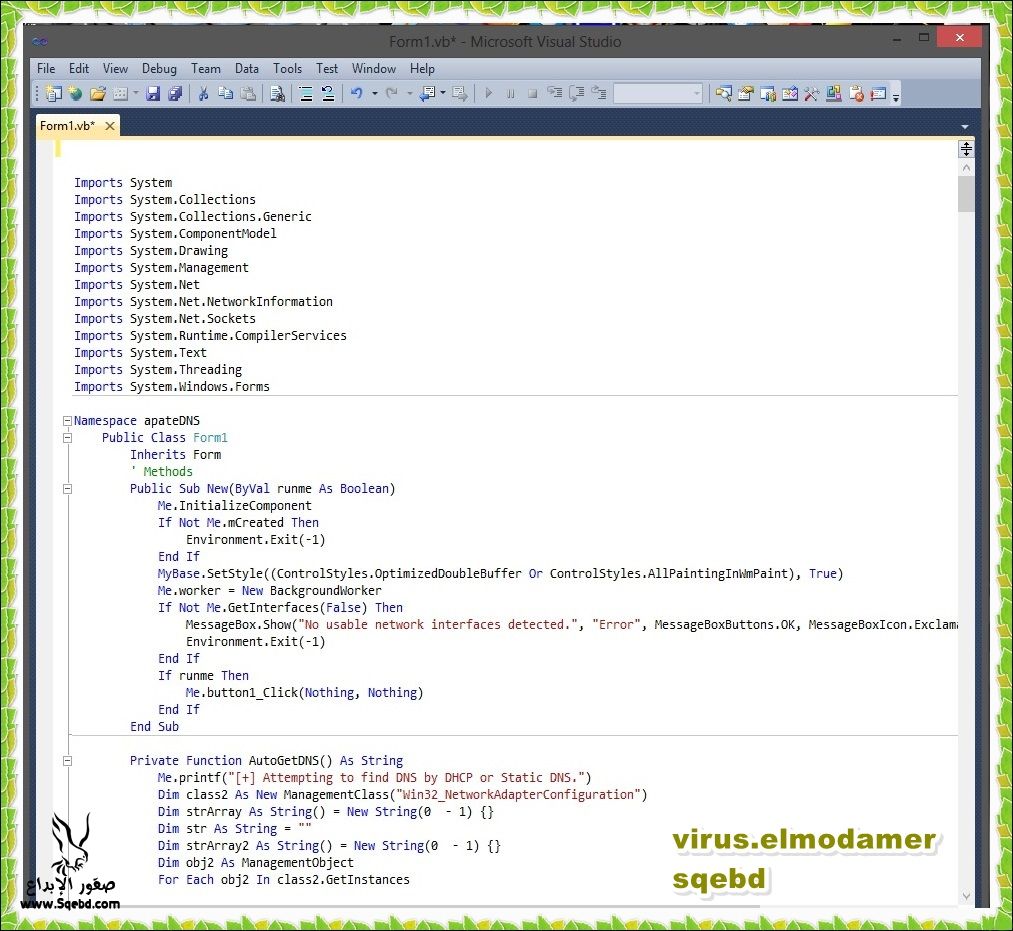Select the Form1.vb* document tab

pos(67,126)
